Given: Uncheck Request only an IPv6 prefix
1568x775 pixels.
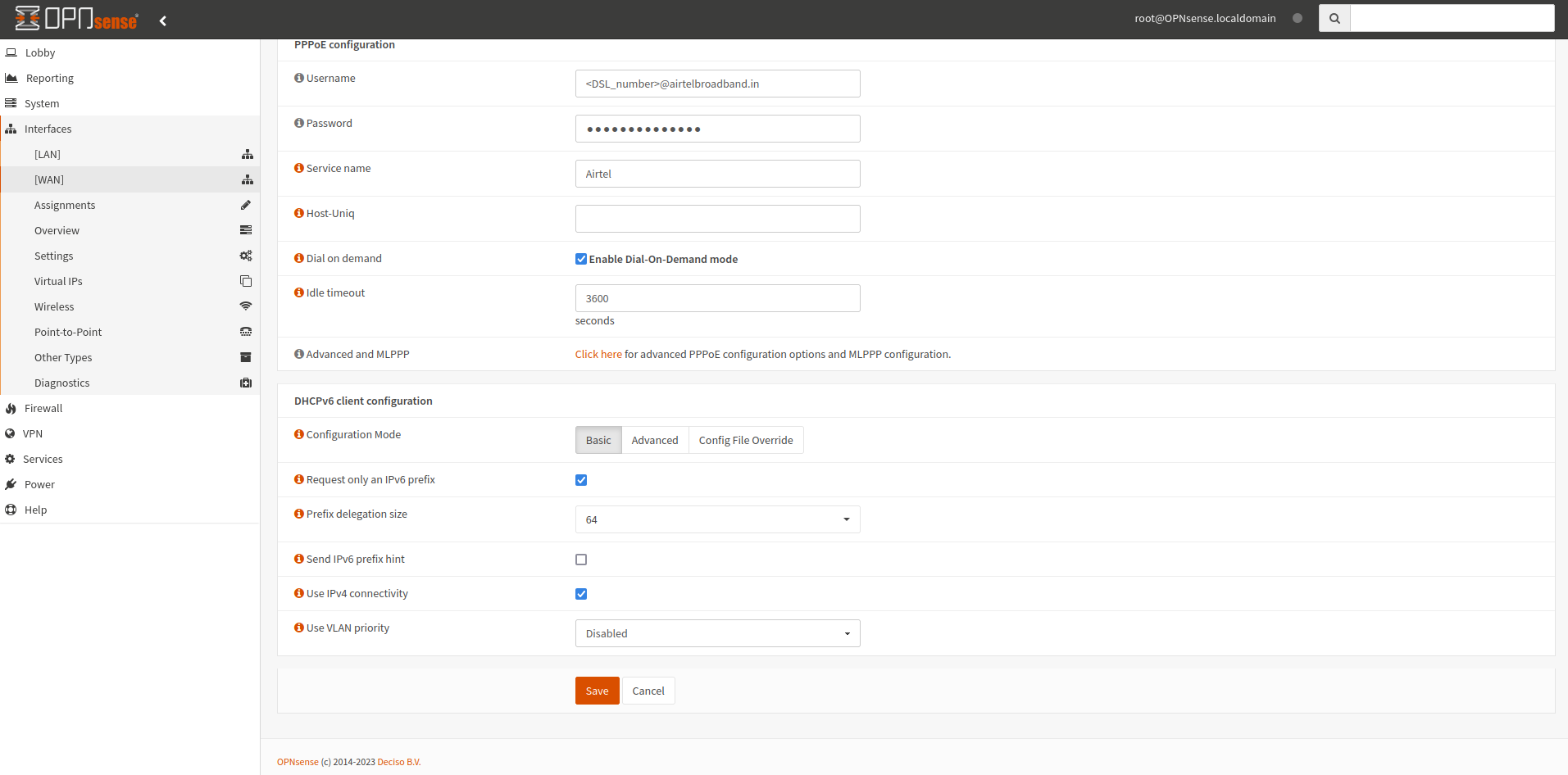Looking at the screenshot, I should (581, 480).
